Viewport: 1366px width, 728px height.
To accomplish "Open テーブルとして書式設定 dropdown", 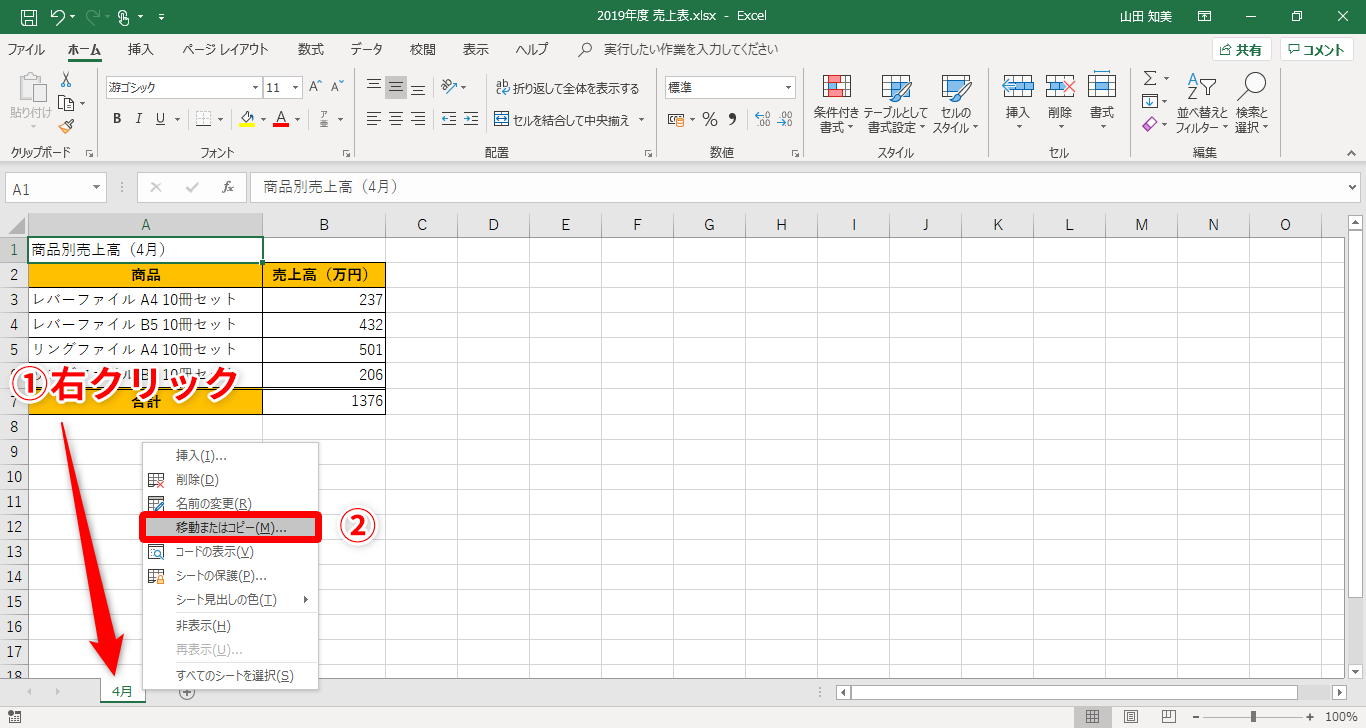I will [x=895, y=102].
